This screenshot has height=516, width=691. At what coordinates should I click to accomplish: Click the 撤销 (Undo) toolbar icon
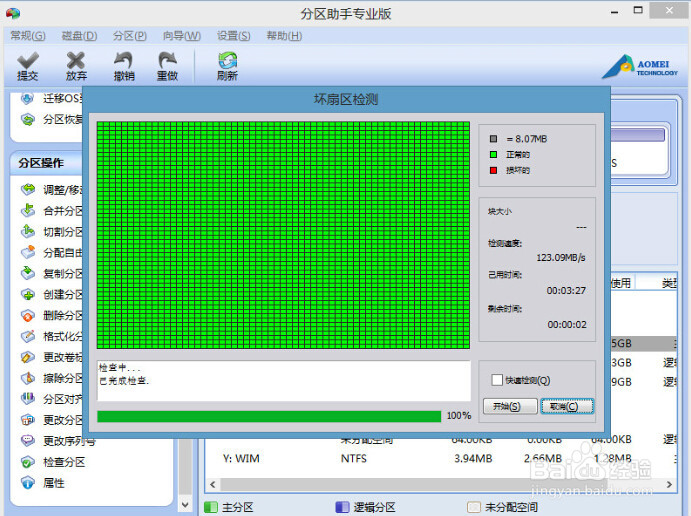(x=124, y=66)
